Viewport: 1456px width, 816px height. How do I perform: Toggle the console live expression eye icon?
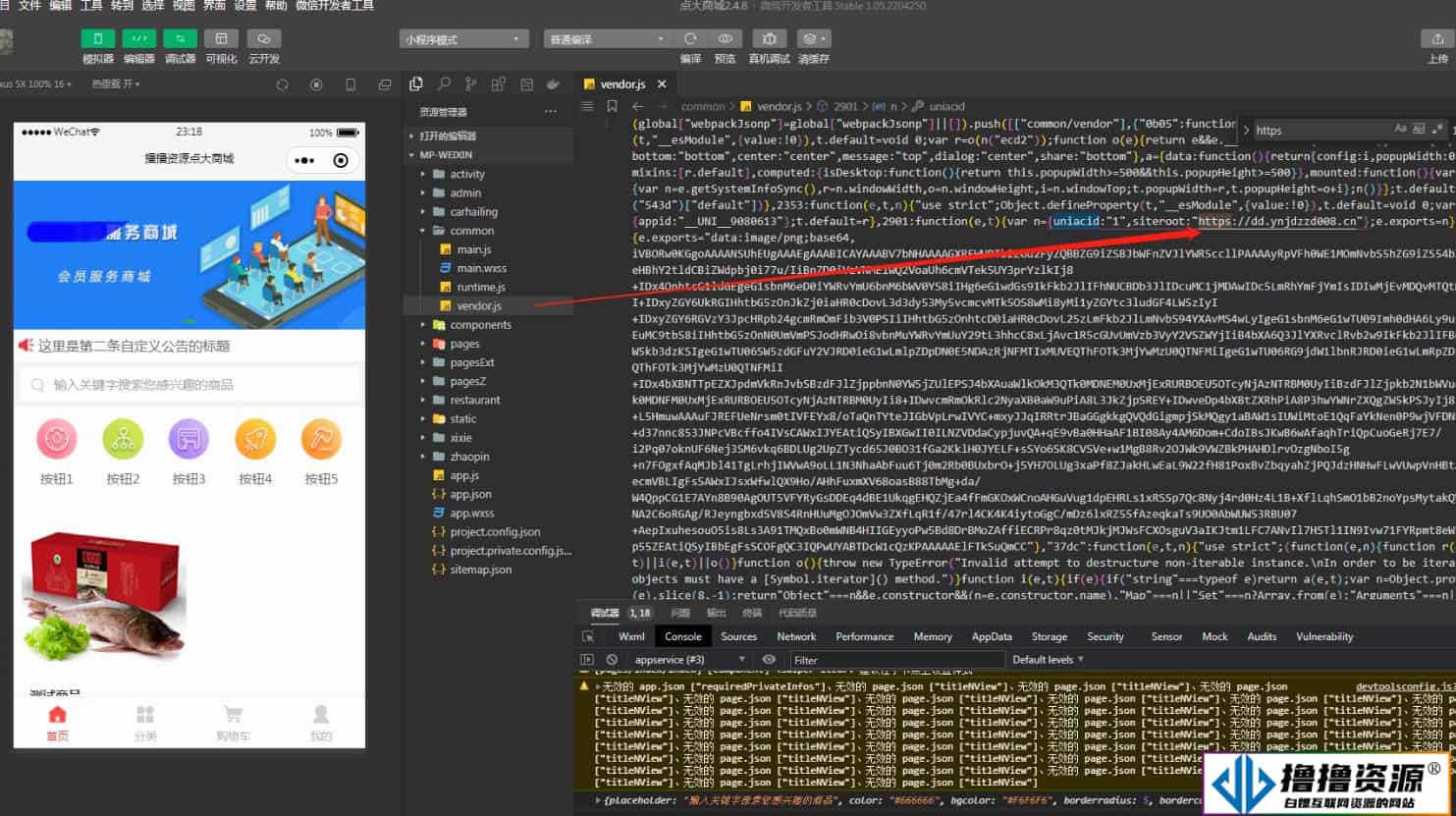(769, 660)
